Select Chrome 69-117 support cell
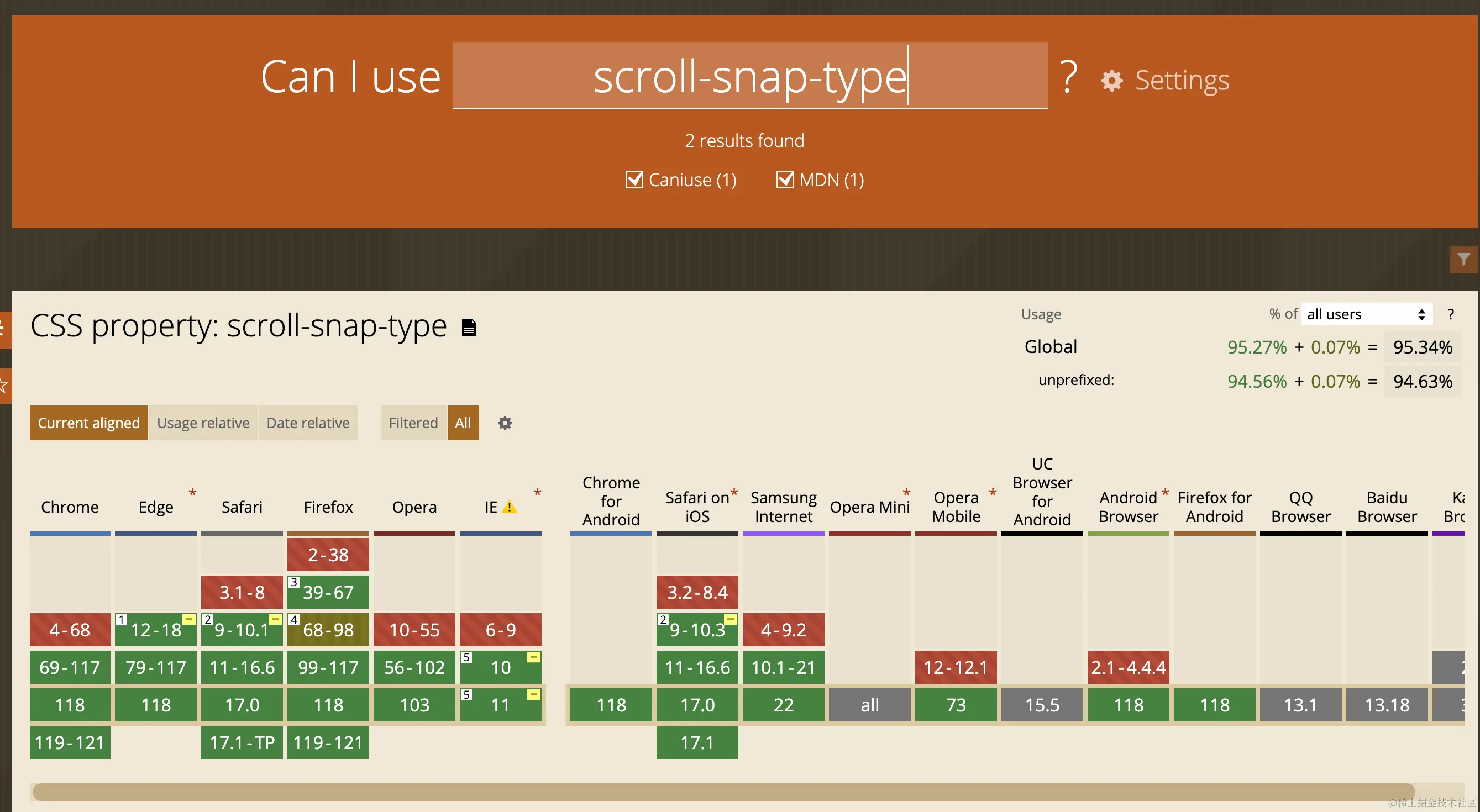Image resolution: width=1480 pixels, height=812 pixels. [70, 667]
